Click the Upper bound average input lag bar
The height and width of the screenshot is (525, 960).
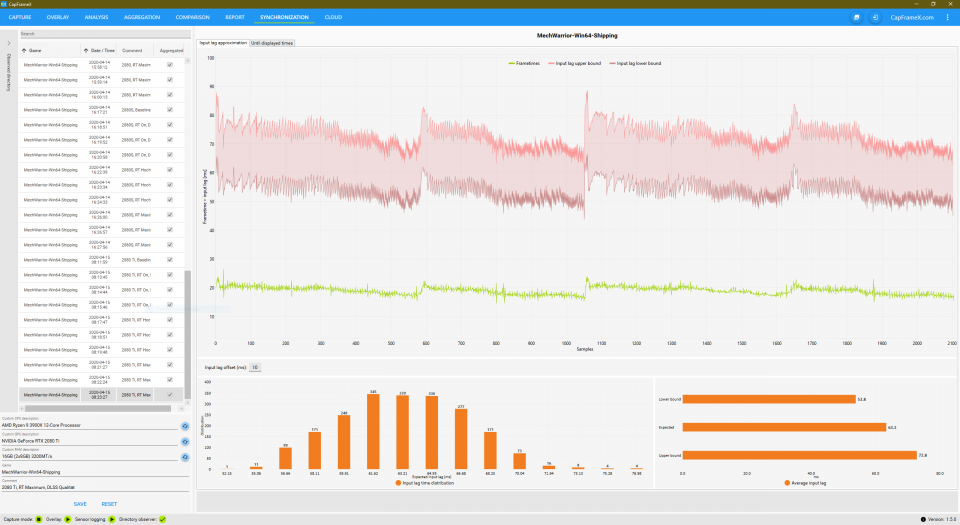click(800, 455)
